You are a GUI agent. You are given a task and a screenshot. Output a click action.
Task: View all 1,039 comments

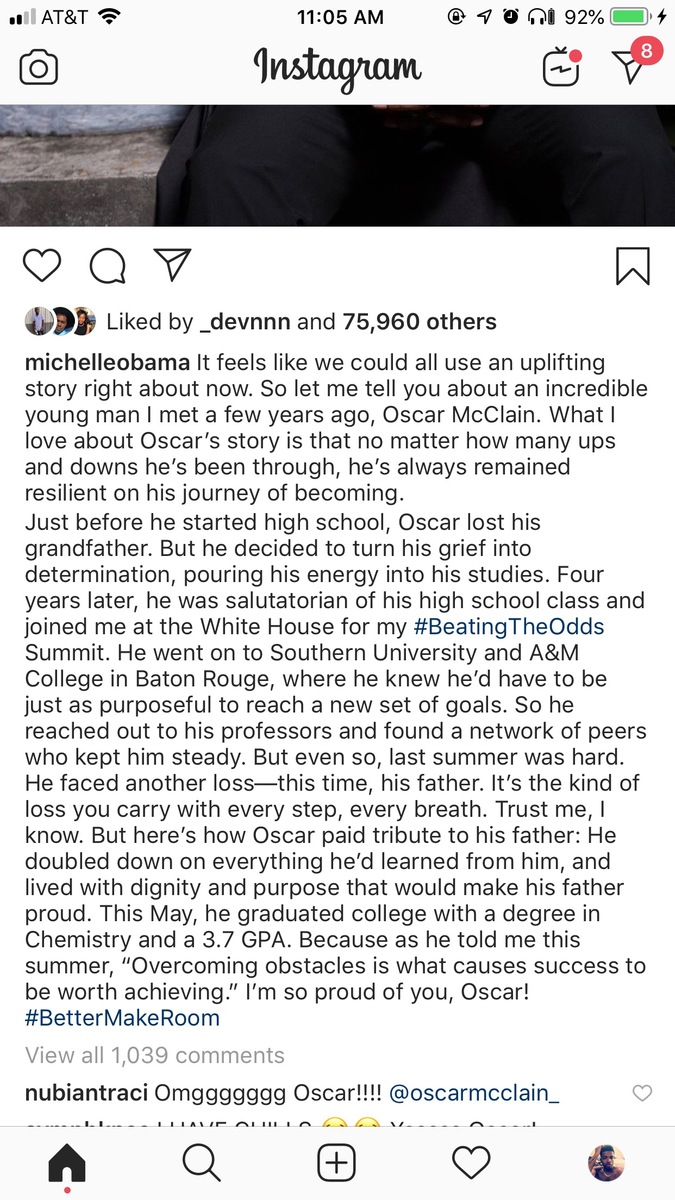pos(154,1055)
